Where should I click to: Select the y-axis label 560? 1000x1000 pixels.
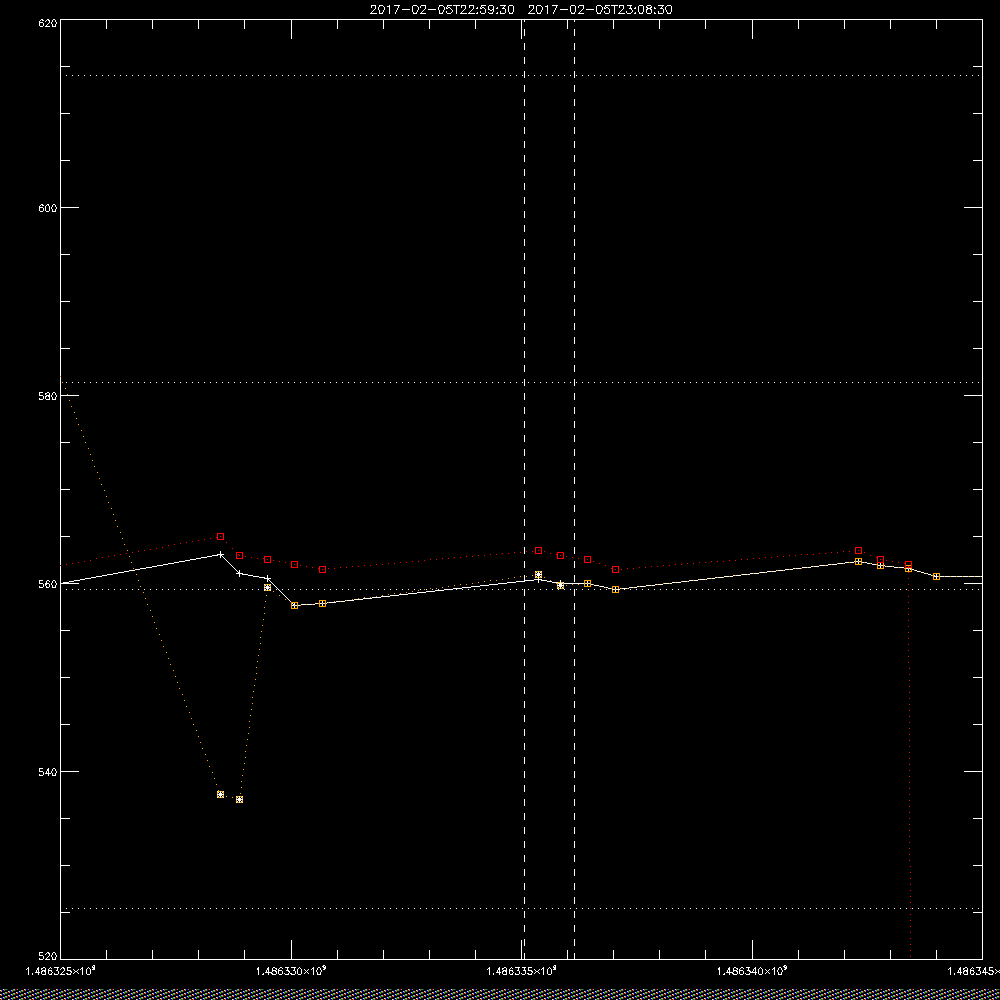48,584
